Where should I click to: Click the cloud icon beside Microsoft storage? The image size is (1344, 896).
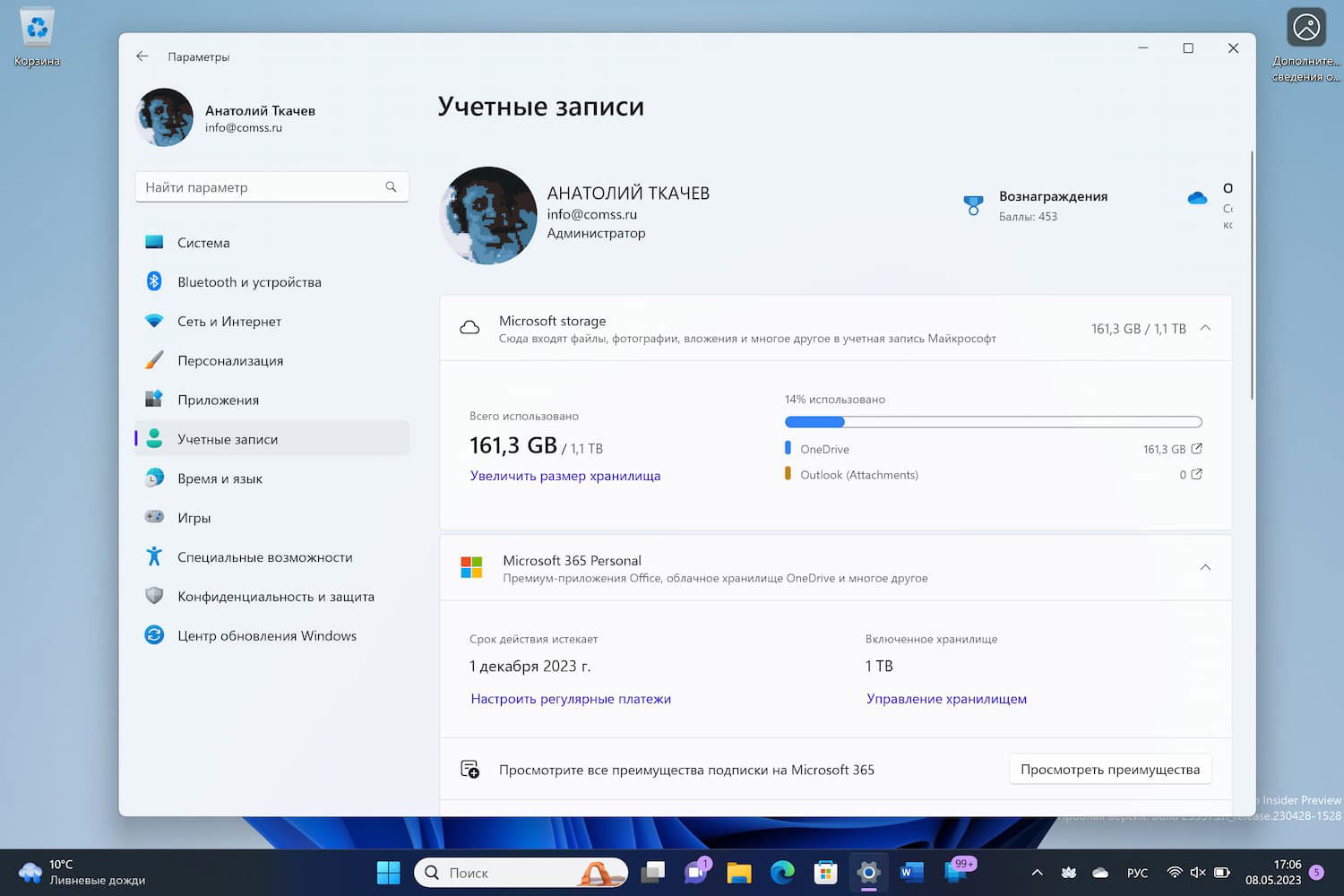point(470,328)
